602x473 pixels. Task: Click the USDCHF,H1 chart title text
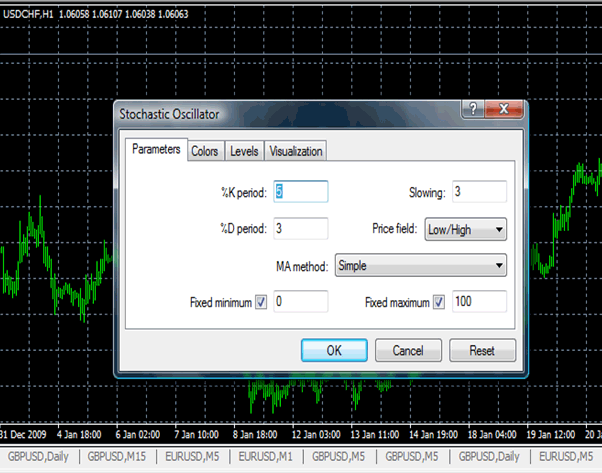click(28, 15)
